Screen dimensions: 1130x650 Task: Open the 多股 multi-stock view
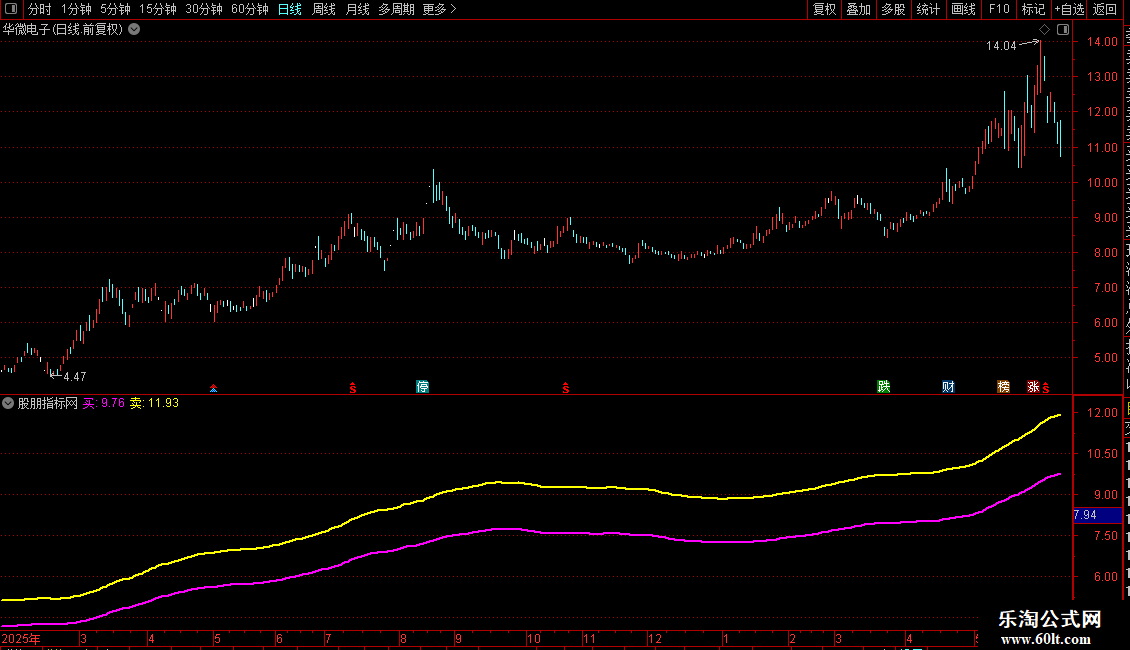click(893, 9)
